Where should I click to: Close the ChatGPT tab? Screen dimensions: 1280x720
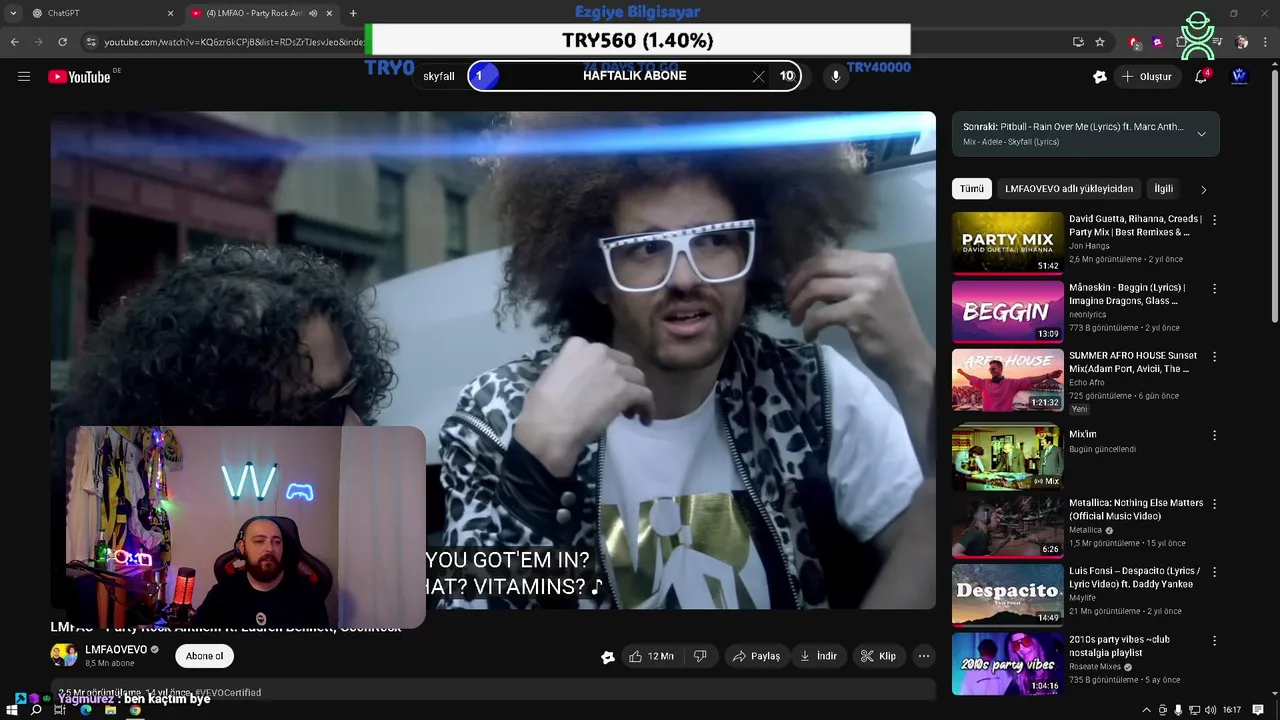(x=170, y=13)
